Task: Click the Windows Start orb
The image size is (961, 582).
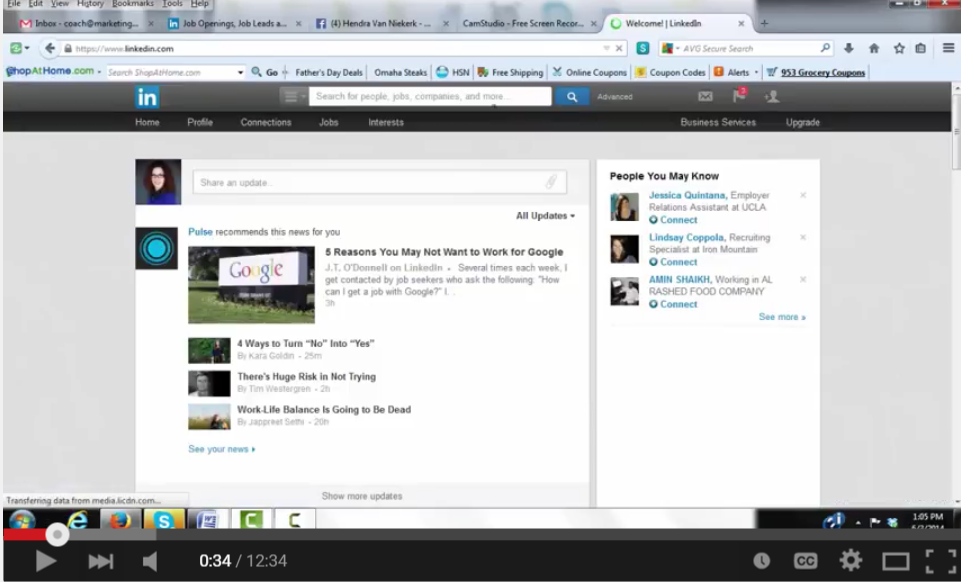Action: click(23, 520)
